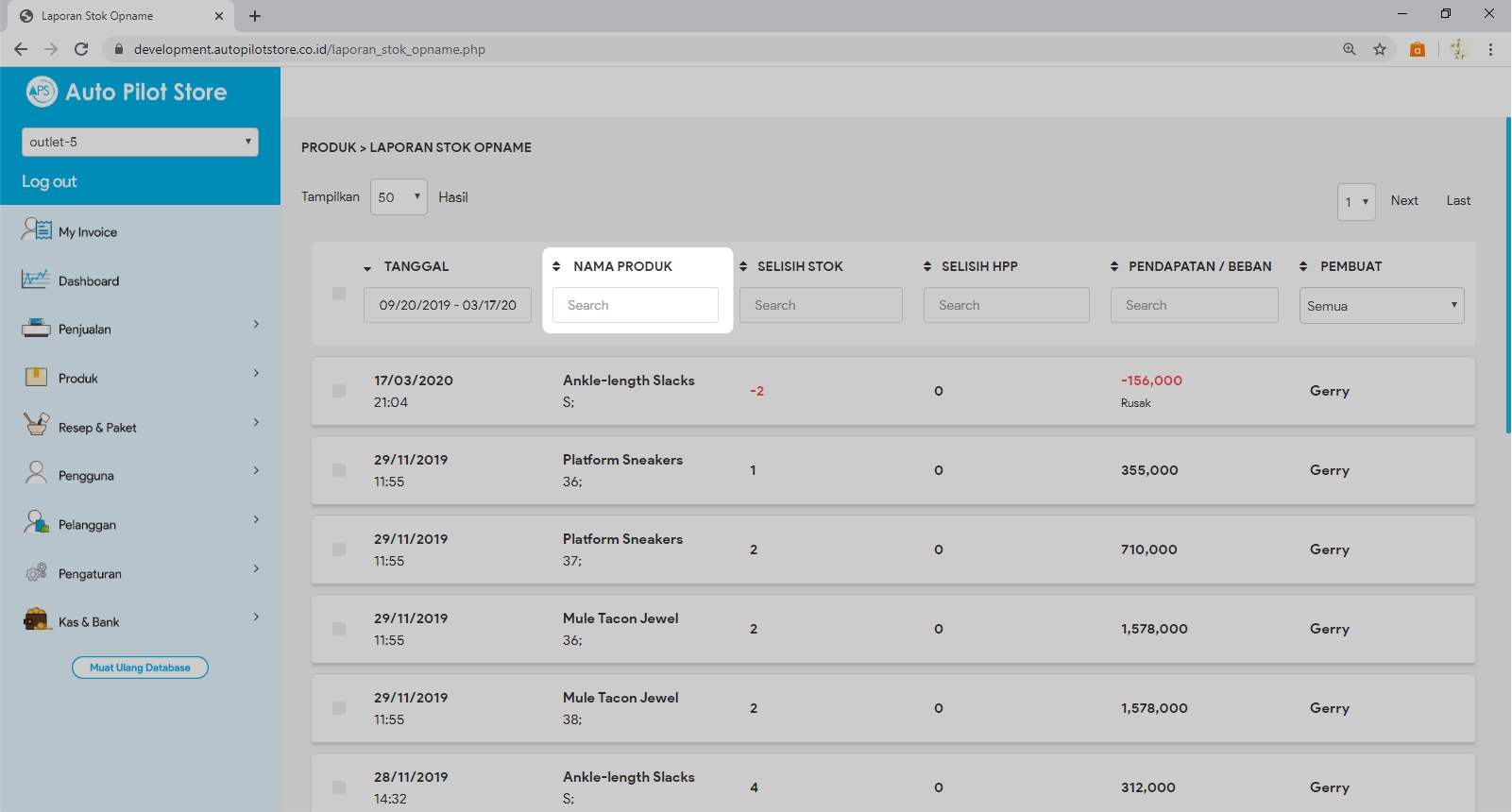
Task: Click the page vertical scrollbar
Action: click(x=1507, y=274)
